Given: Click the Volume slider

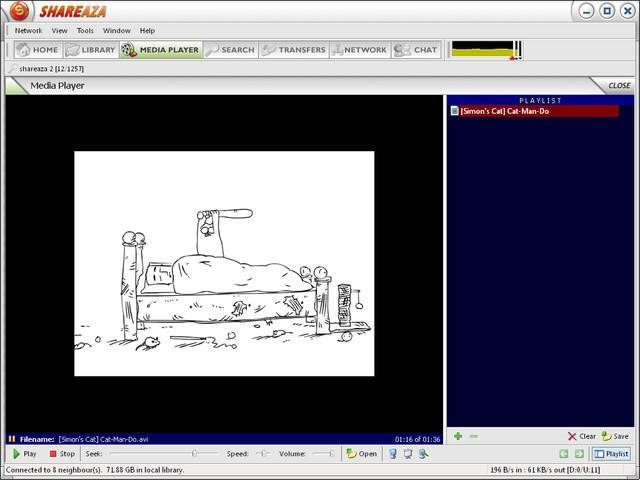Looking at the screenshot, I should click(x=323, y=454).
